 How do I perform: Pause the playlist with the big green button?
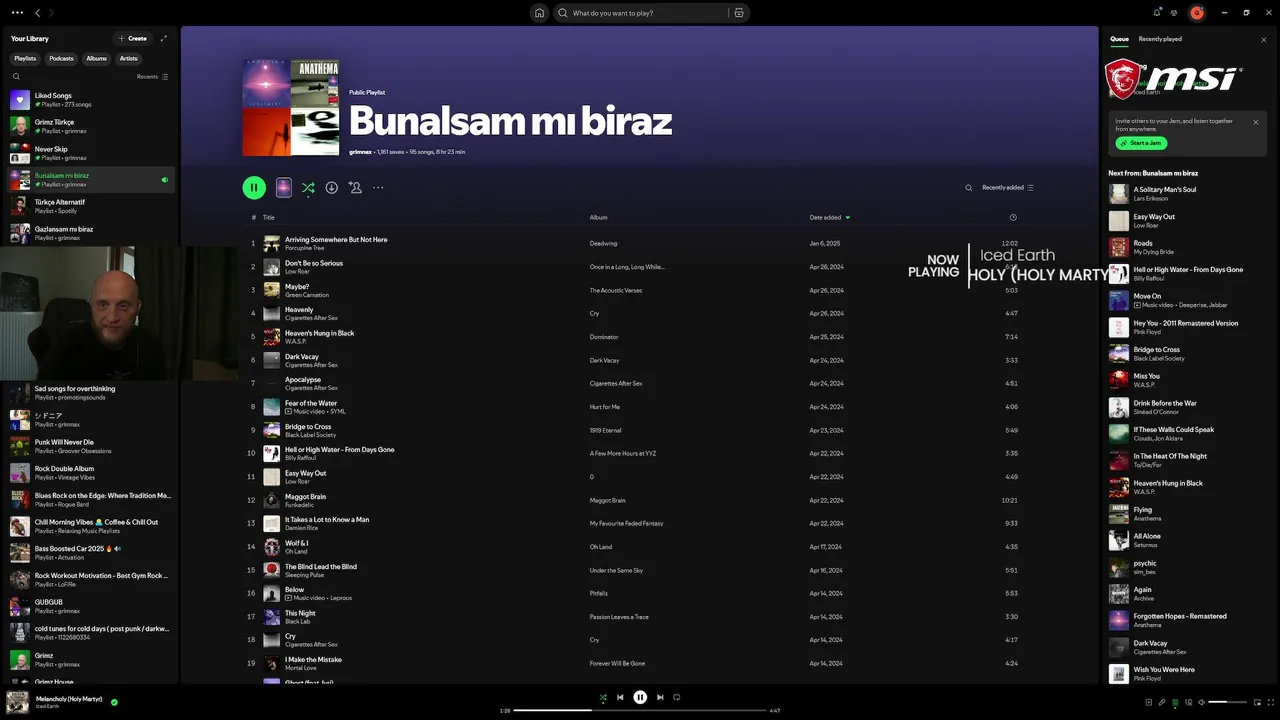(x=254, y=187)
